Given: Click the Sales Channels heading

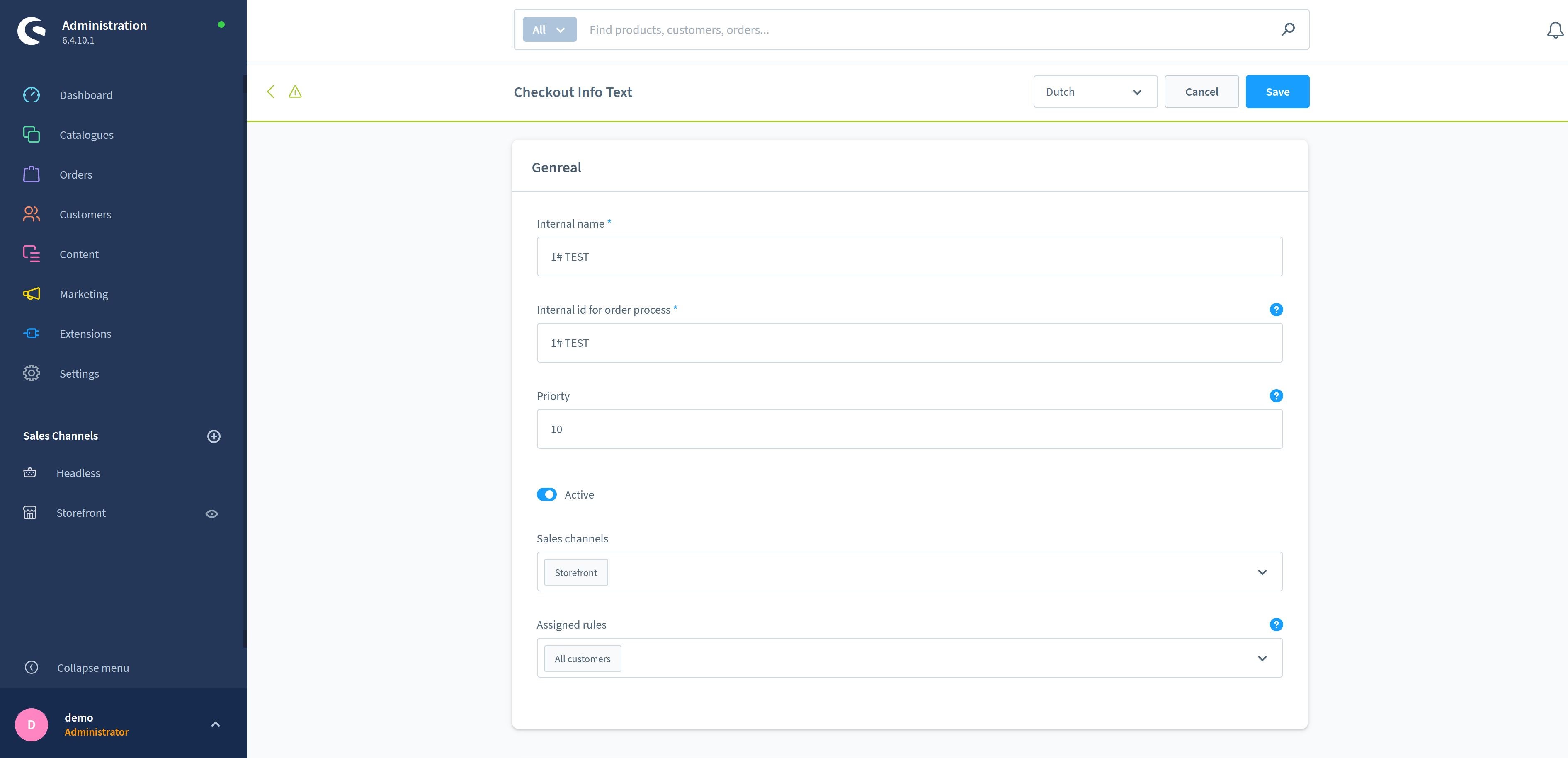Looking at the screenshot, I should coord(61,436).
